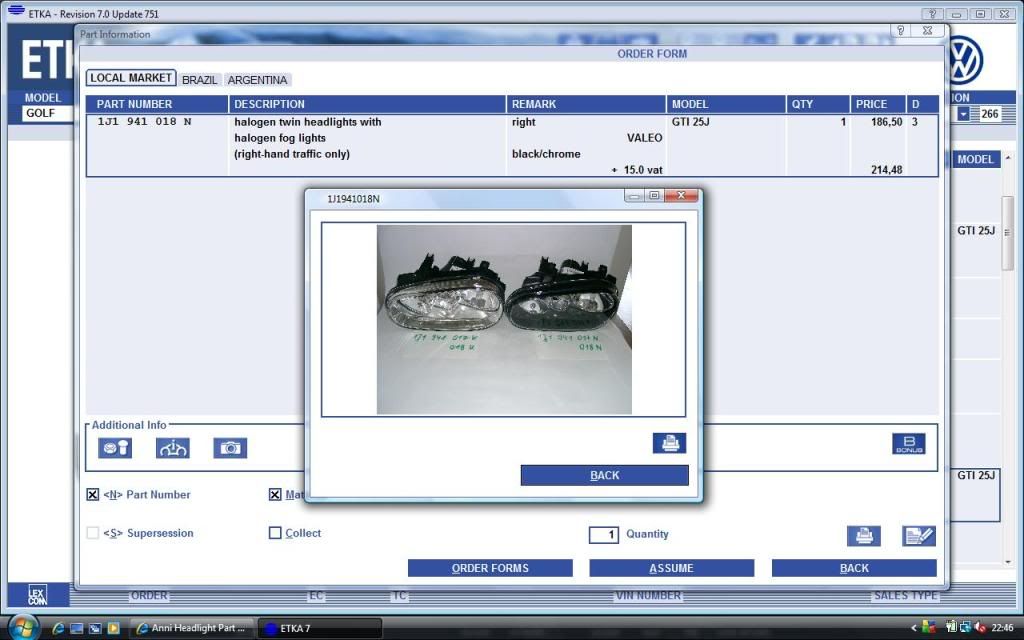
Task: Open the edit note pencil icon
Action: (918, 536)
